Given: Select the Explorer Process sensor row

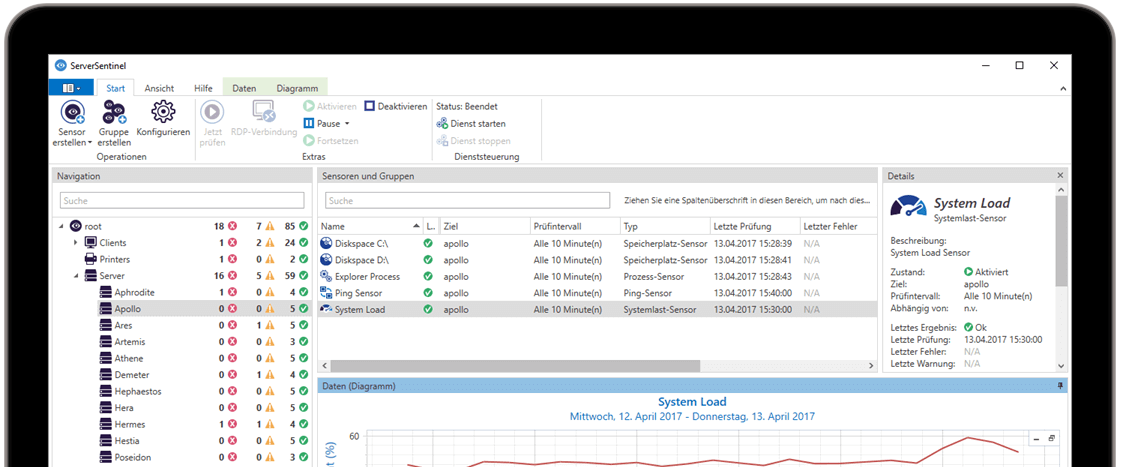Looking at the screenshot, I should point(598,276).
